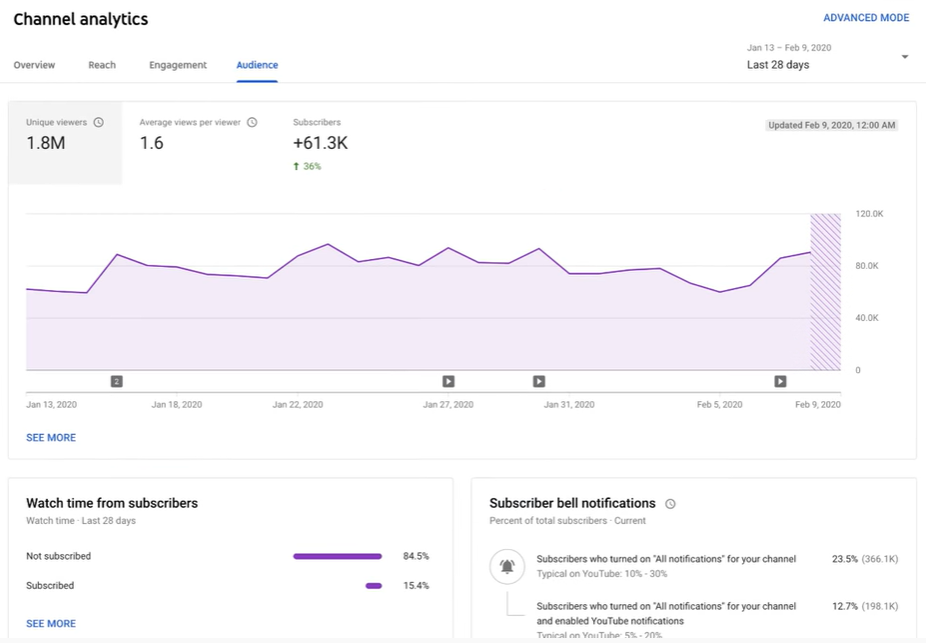This screenshot has height=643, width=926.
Task: Switch to the Reach tab
Action: (x=101, y=64)
